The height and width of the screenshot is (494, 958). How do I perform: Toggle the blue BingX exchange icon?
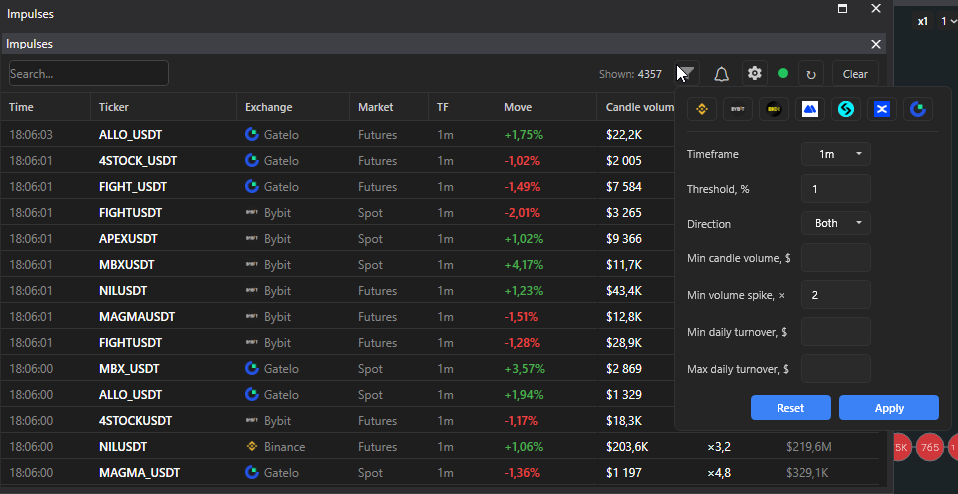tap(882, 109)
